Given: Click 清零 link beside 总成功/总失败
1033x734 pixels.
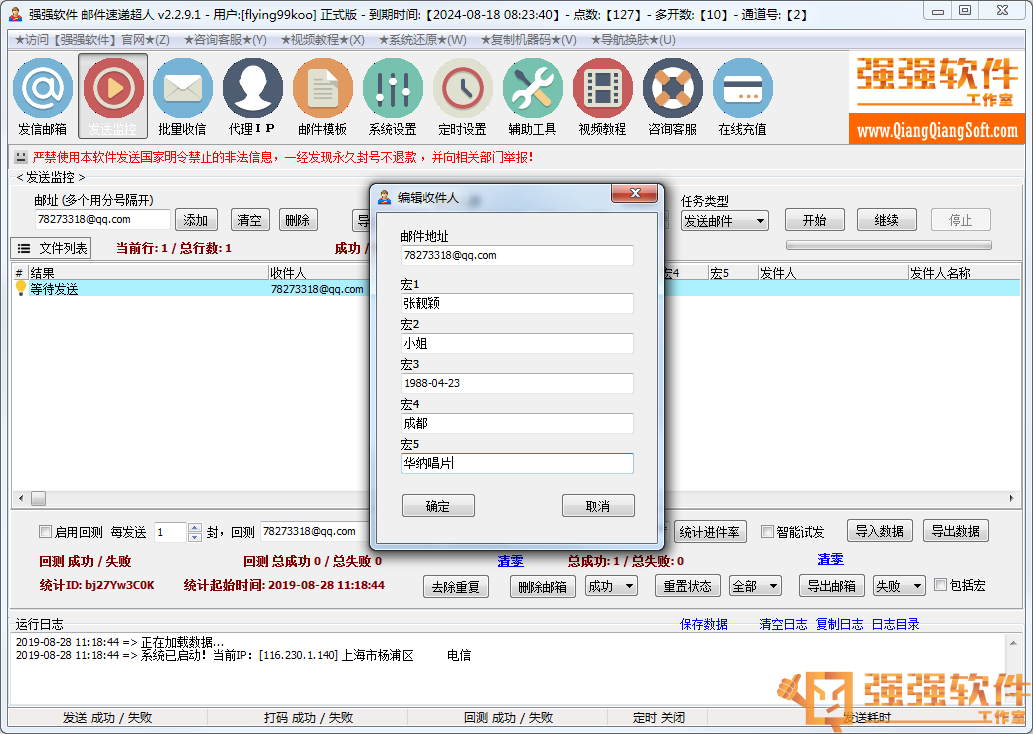Looking at the screenshot, I should 830,559.
